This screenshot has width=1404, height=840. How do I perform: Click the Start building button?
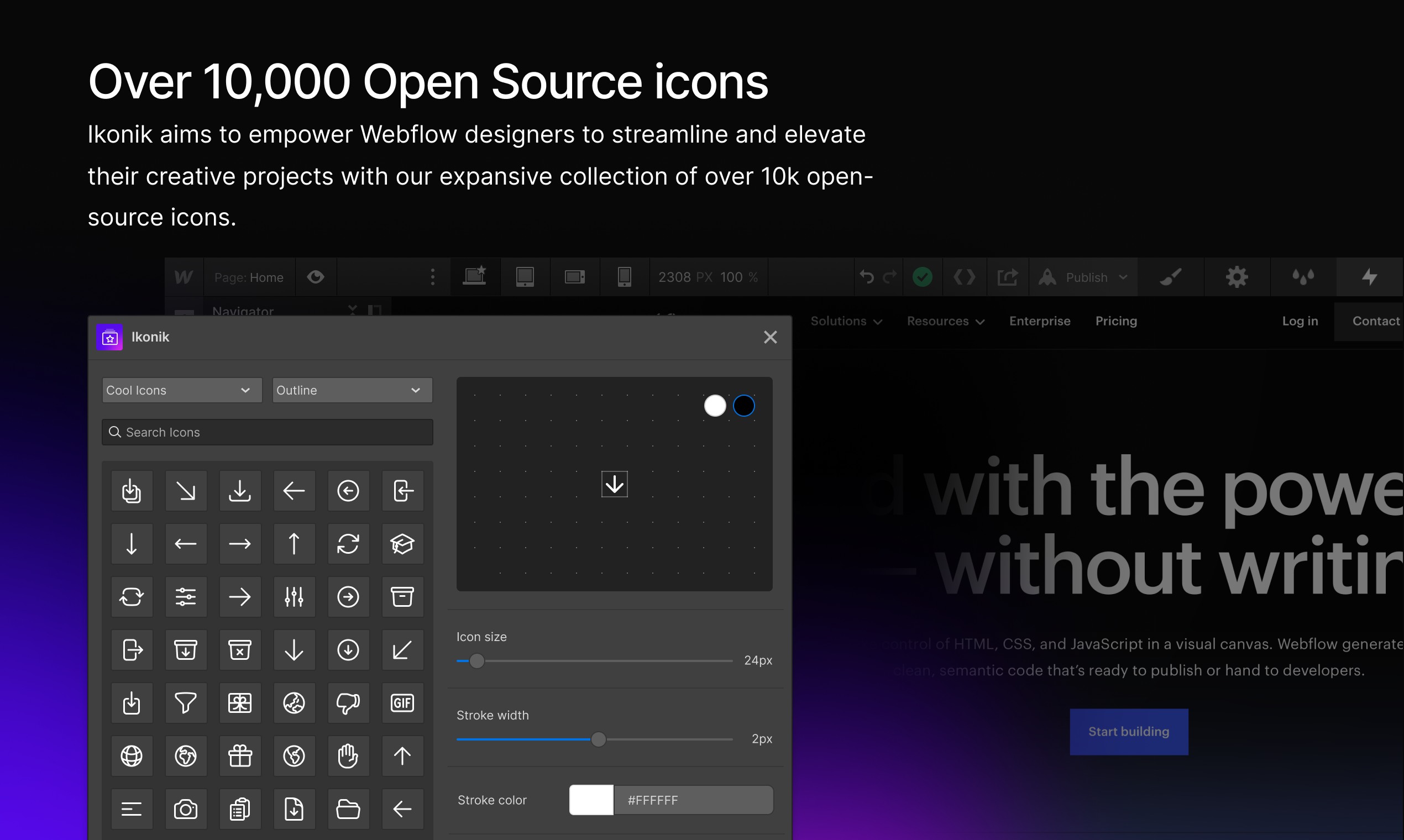point(1128,731)
